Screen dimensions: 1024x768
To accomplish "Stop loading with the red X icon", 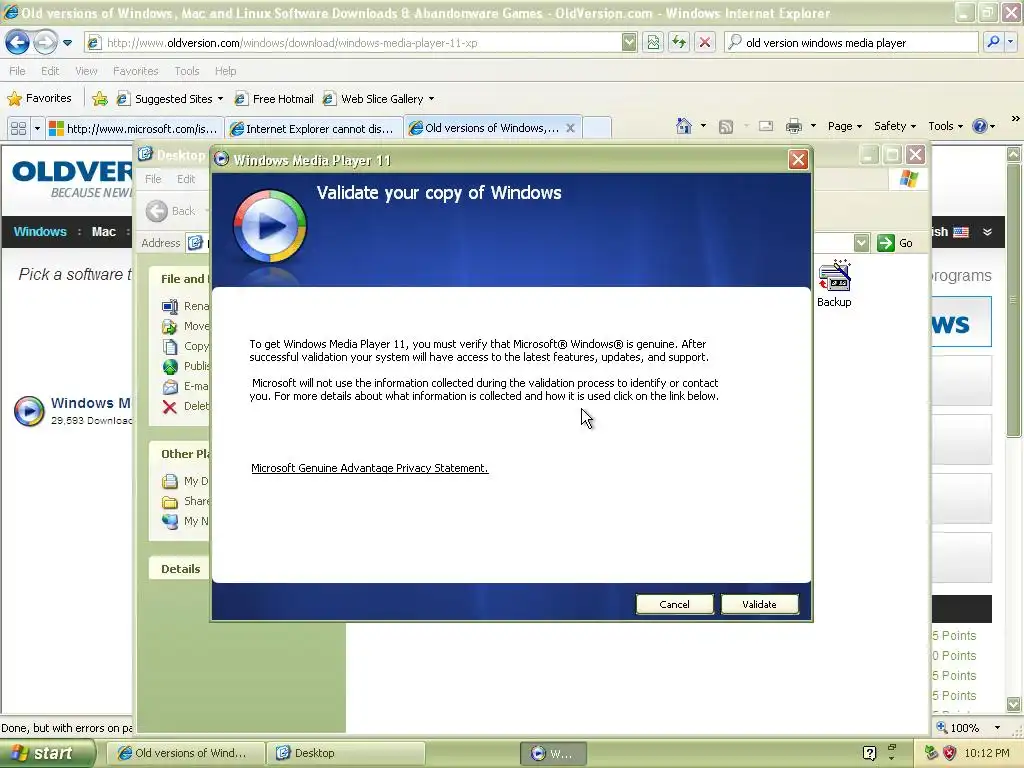I will pyautogui.click(x=705, y=43).
